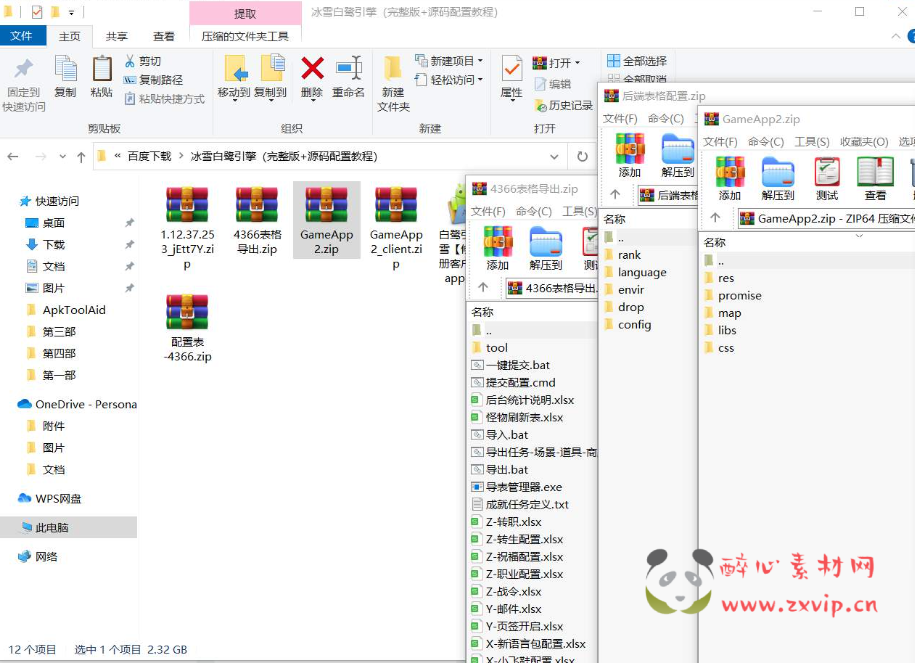Click the refresh button beside the address bar
The image size is (915, 663).
[x=582, y=157]
